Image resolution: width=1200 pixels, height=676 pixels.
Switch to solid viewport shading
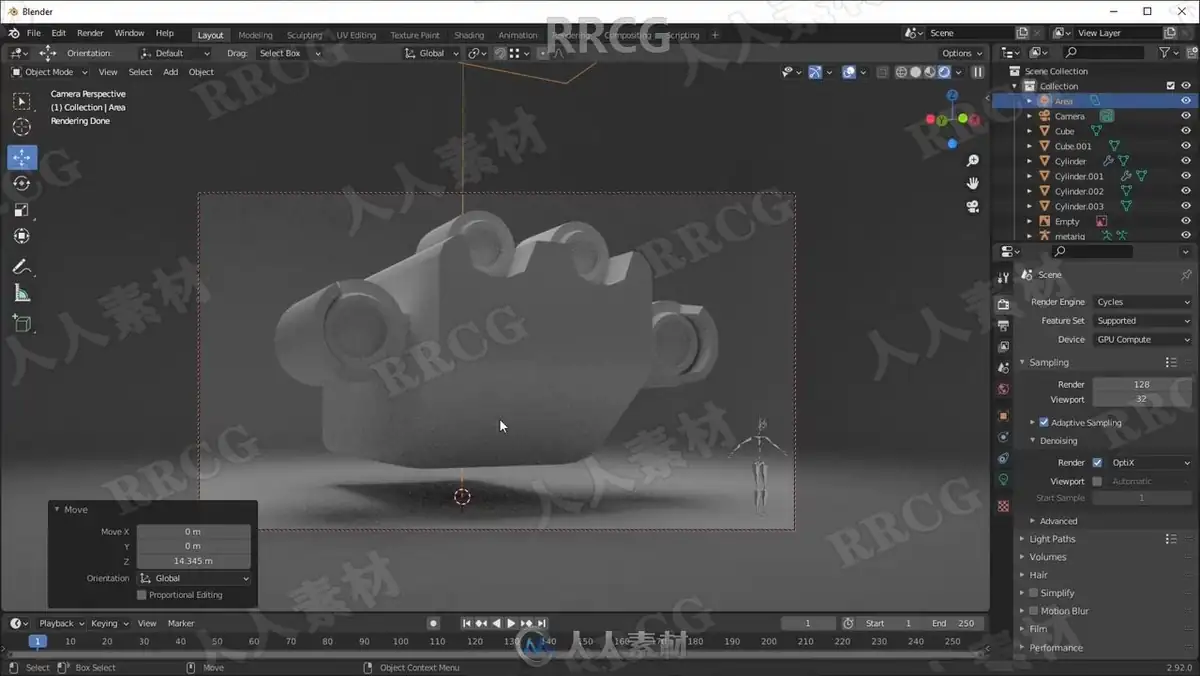click(x=915, y=72)
